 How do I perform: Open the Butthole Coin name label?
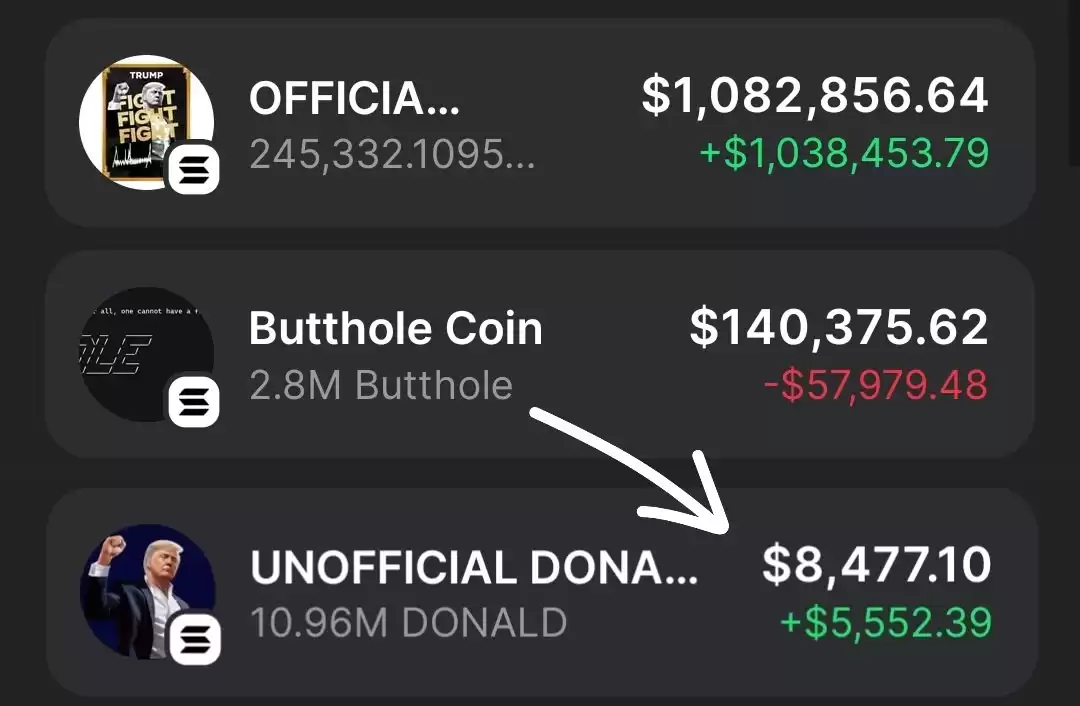(395, 329)
